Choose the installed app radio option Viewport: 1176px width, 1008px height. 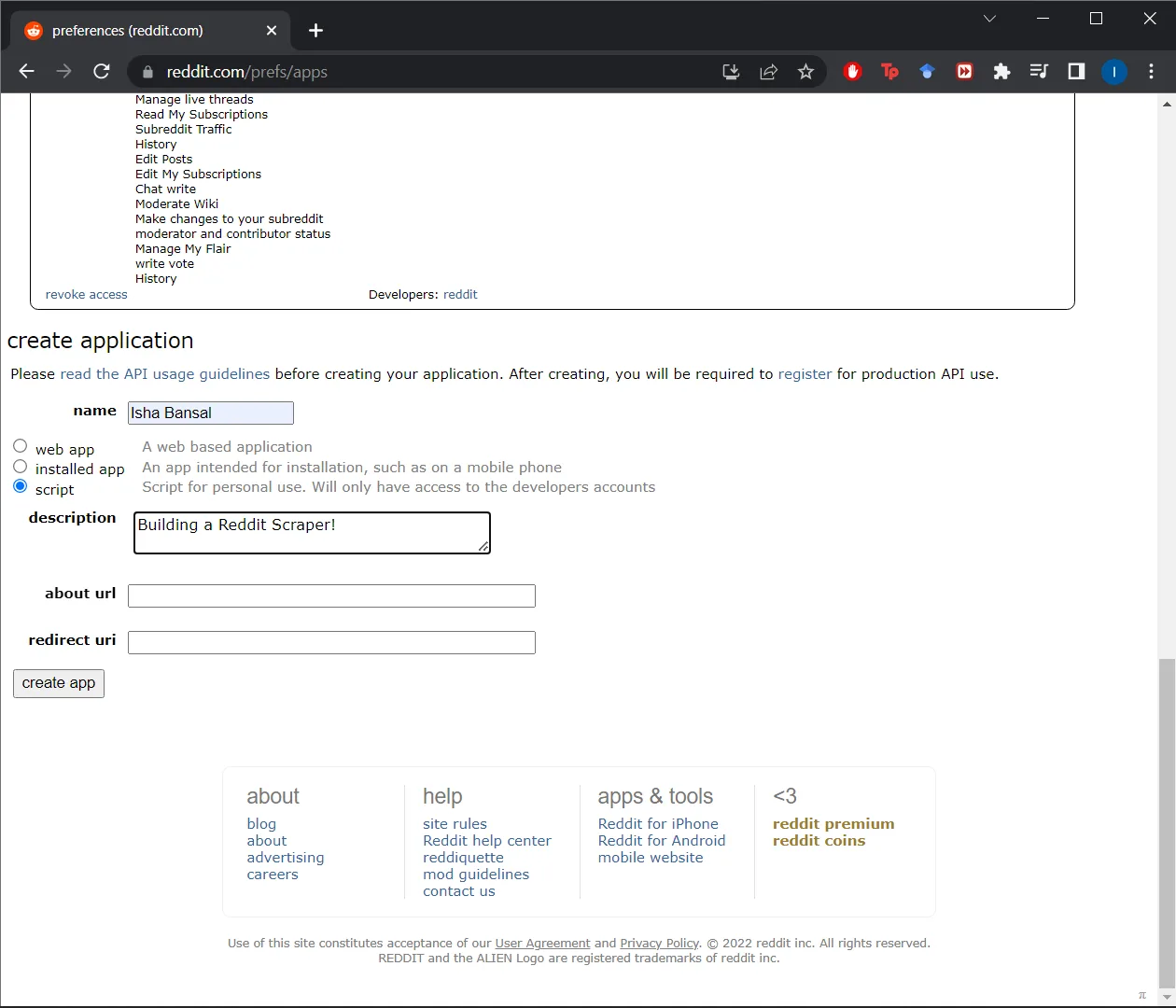click(x=21, y=467)
